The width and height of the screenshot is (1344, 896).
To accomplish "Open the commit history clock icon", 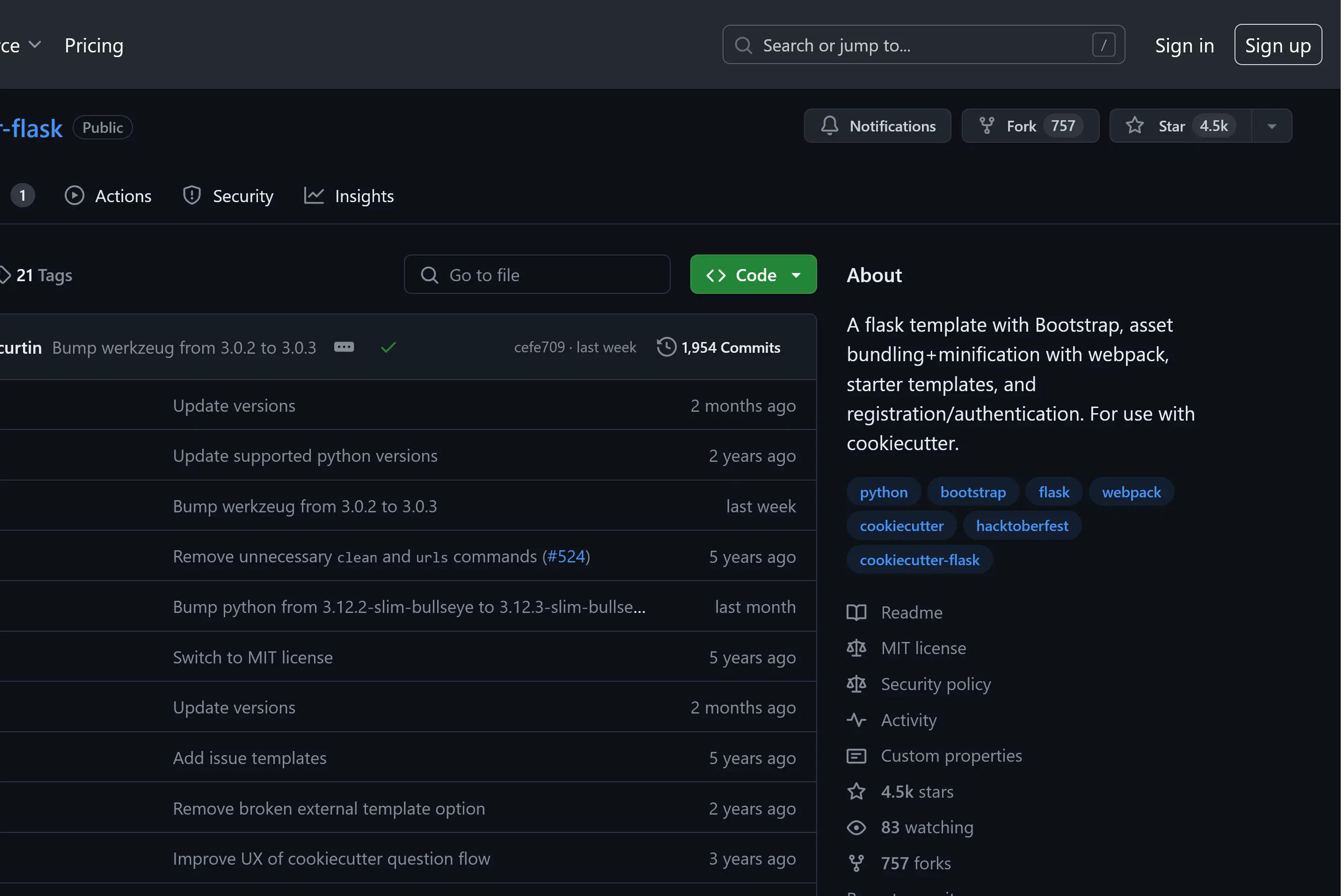I will (x=666, y=348).
